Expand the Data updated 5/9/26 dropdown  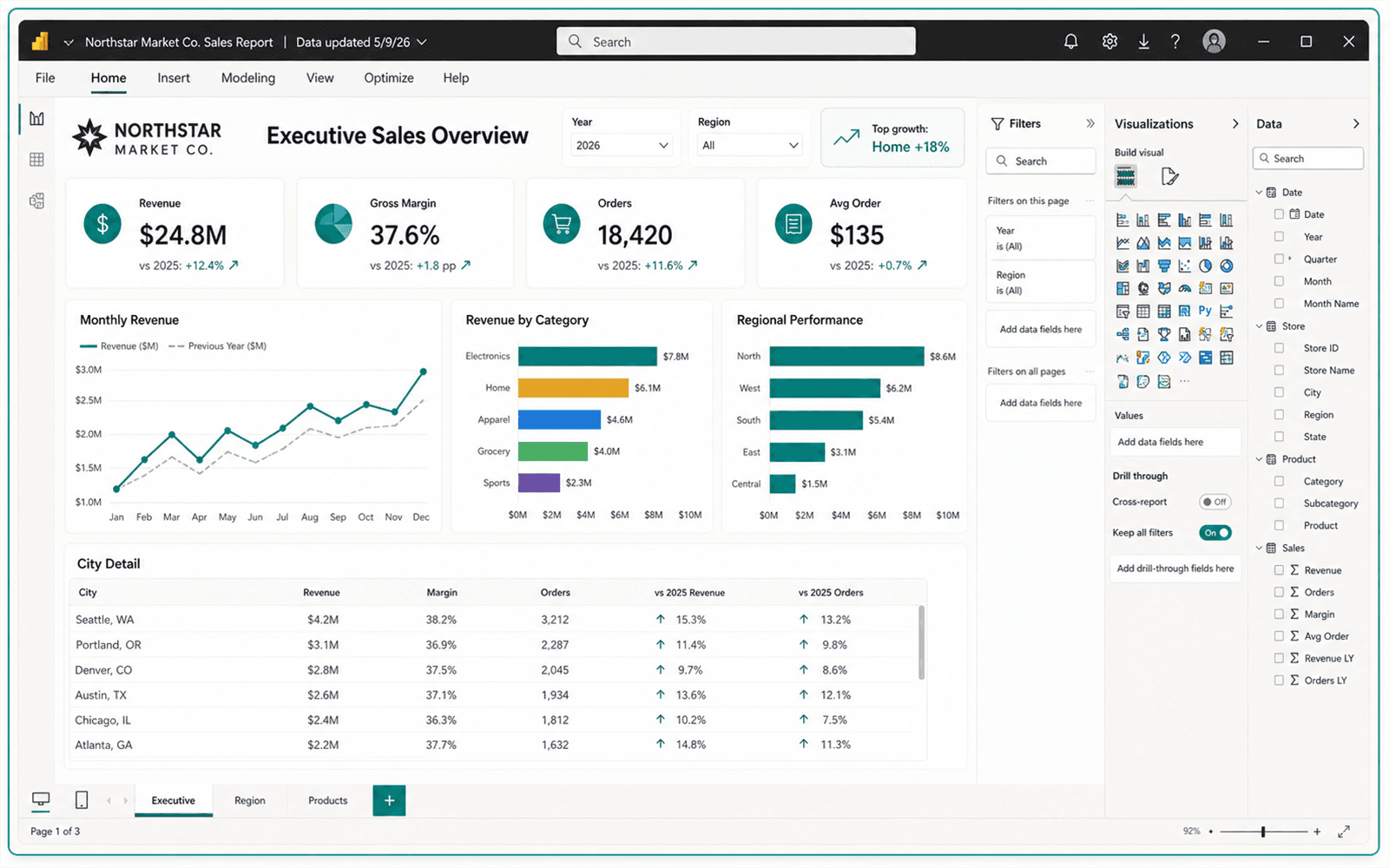(x=361, y=42)
